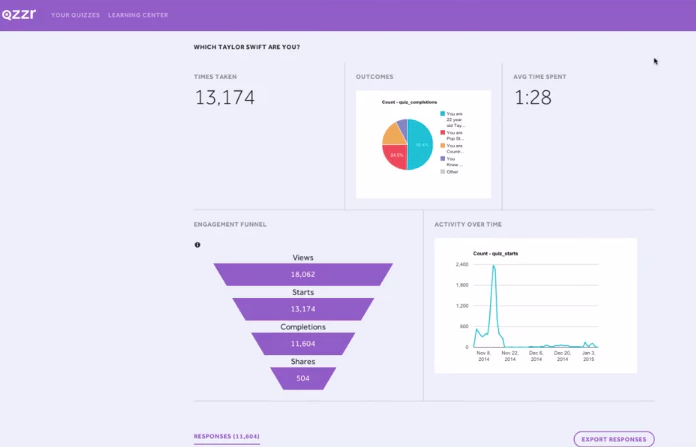Click the Activity Over Time heading
This screenshot has width=696, height=447.
coord(468,225)
